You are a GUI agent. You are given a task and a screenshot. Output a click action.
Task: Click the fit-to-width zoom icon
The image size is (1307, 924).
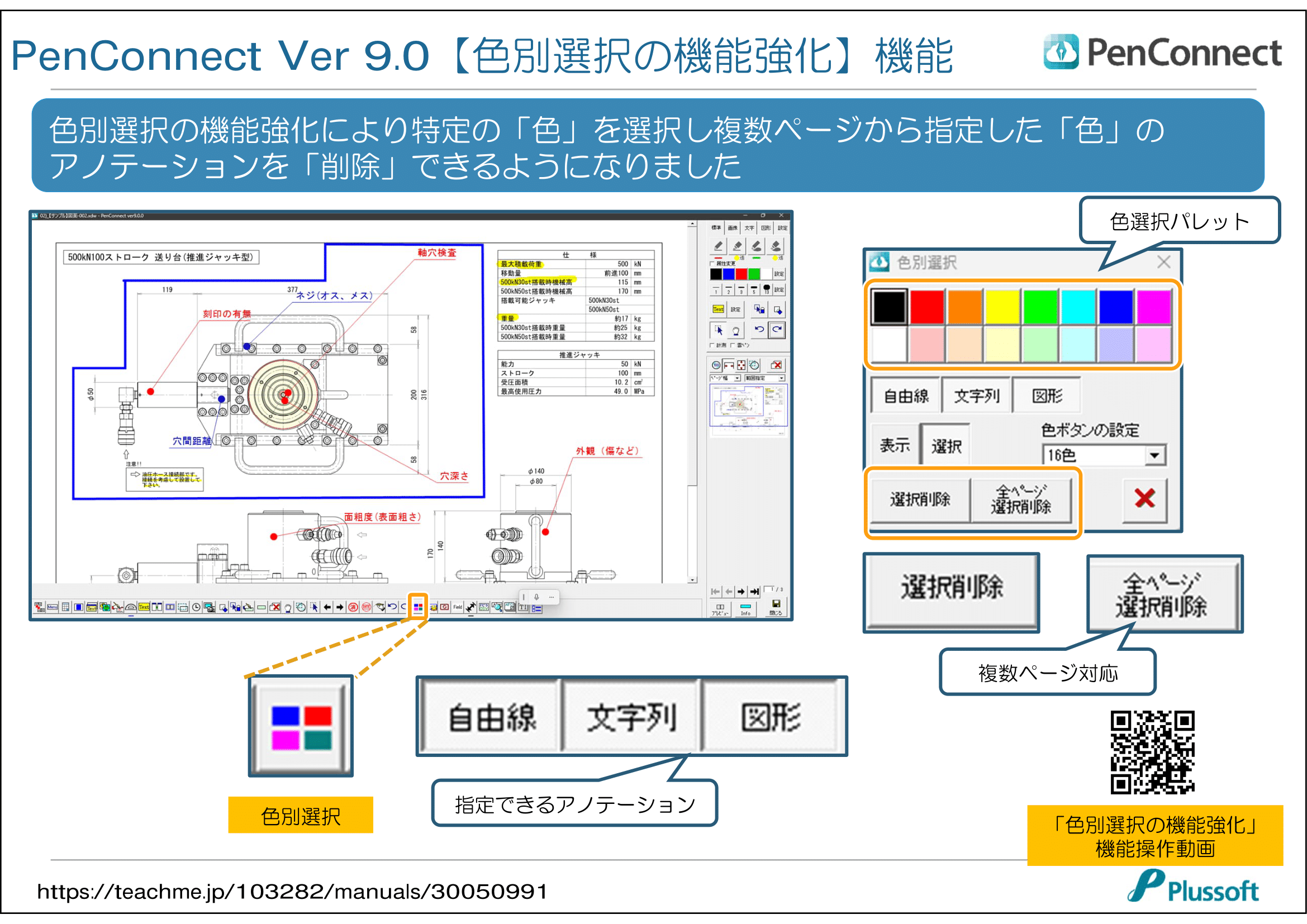click(729, 365)
